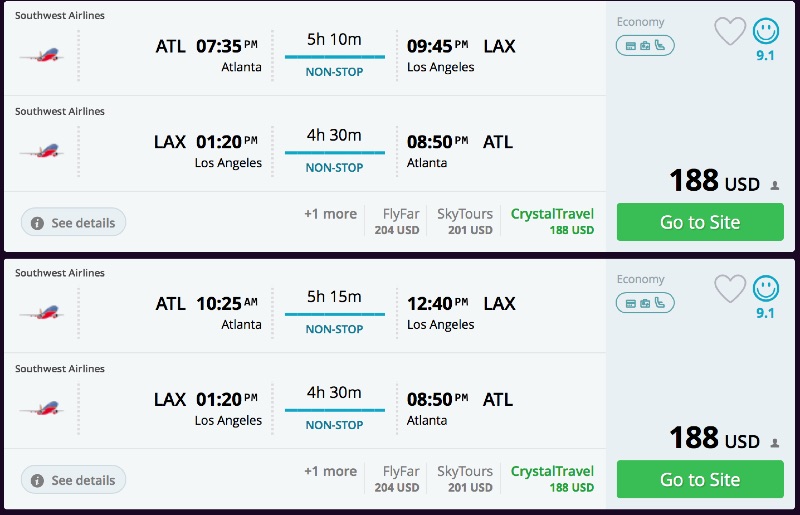Expand See details for the first itinerary

[x=73, y=222]
